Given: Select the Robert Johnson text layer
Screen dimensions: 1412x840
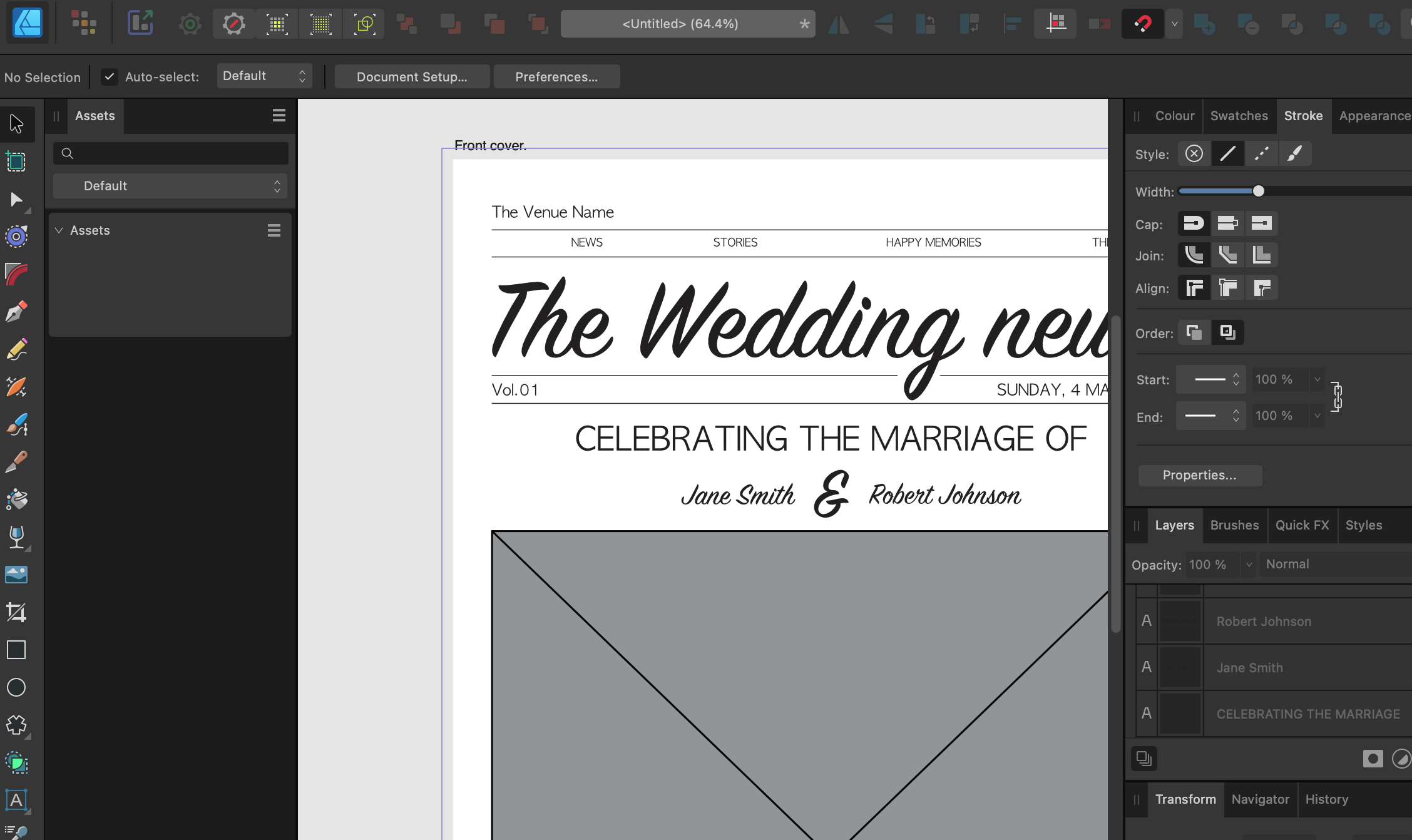Looking at the screenshot, I should pyautogui.click(x=1274, y=622).
